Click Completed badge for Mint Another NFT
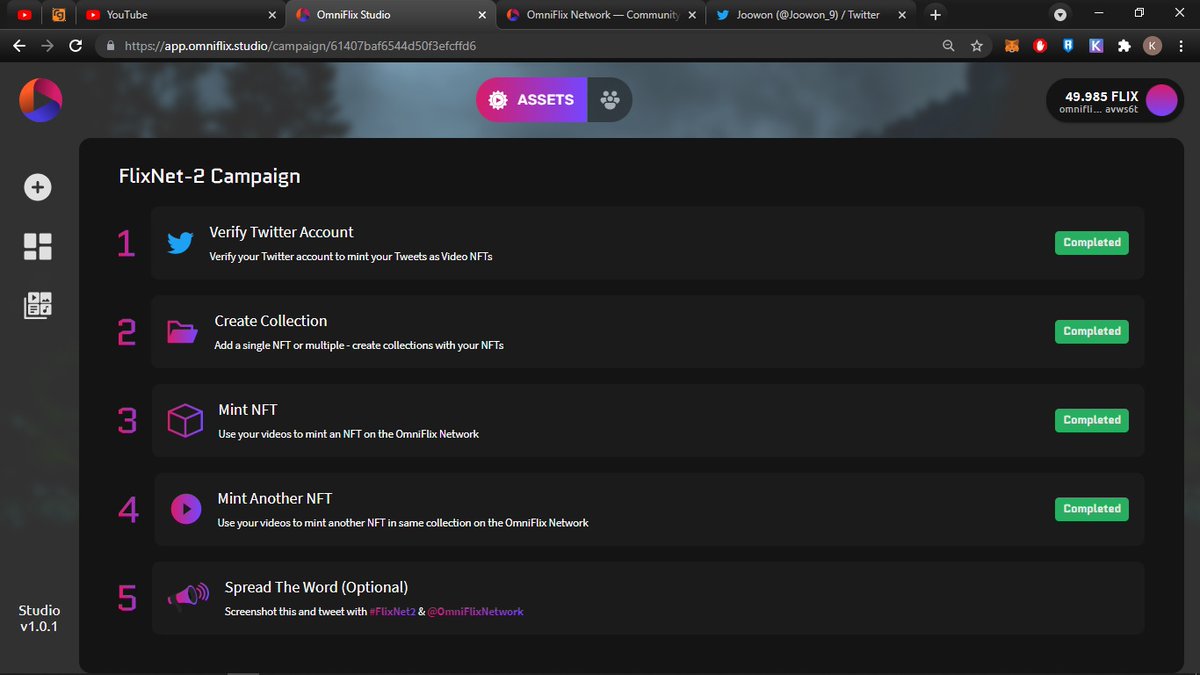Image resolution: width=1200 pixels, height=675 pixels. pos(1092,509)
